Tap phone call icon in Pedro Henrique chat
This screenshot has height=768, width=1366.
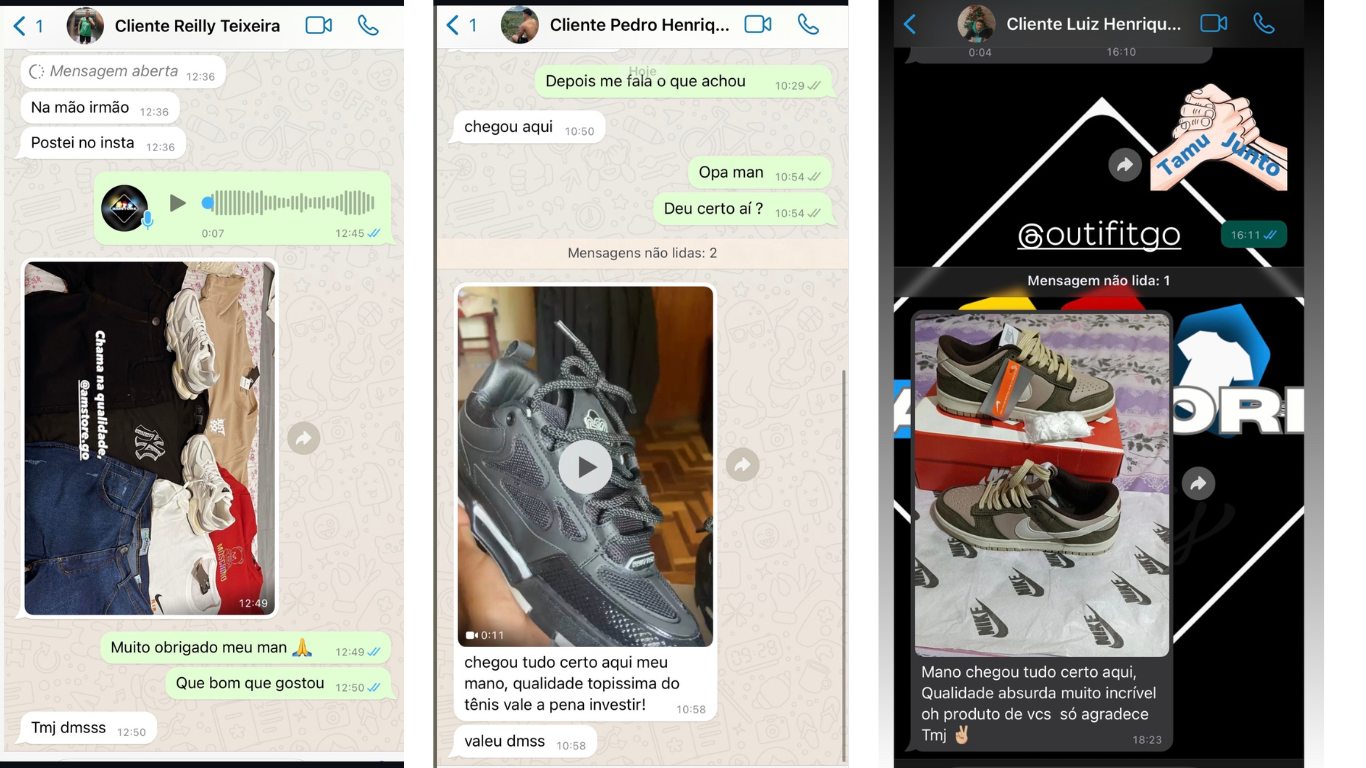pyautogui.click(x=808, y=25)
